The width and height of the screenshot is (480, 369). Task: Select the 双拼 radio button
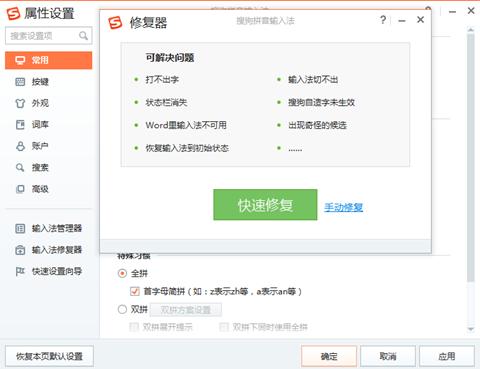click(x=122, y=309)
